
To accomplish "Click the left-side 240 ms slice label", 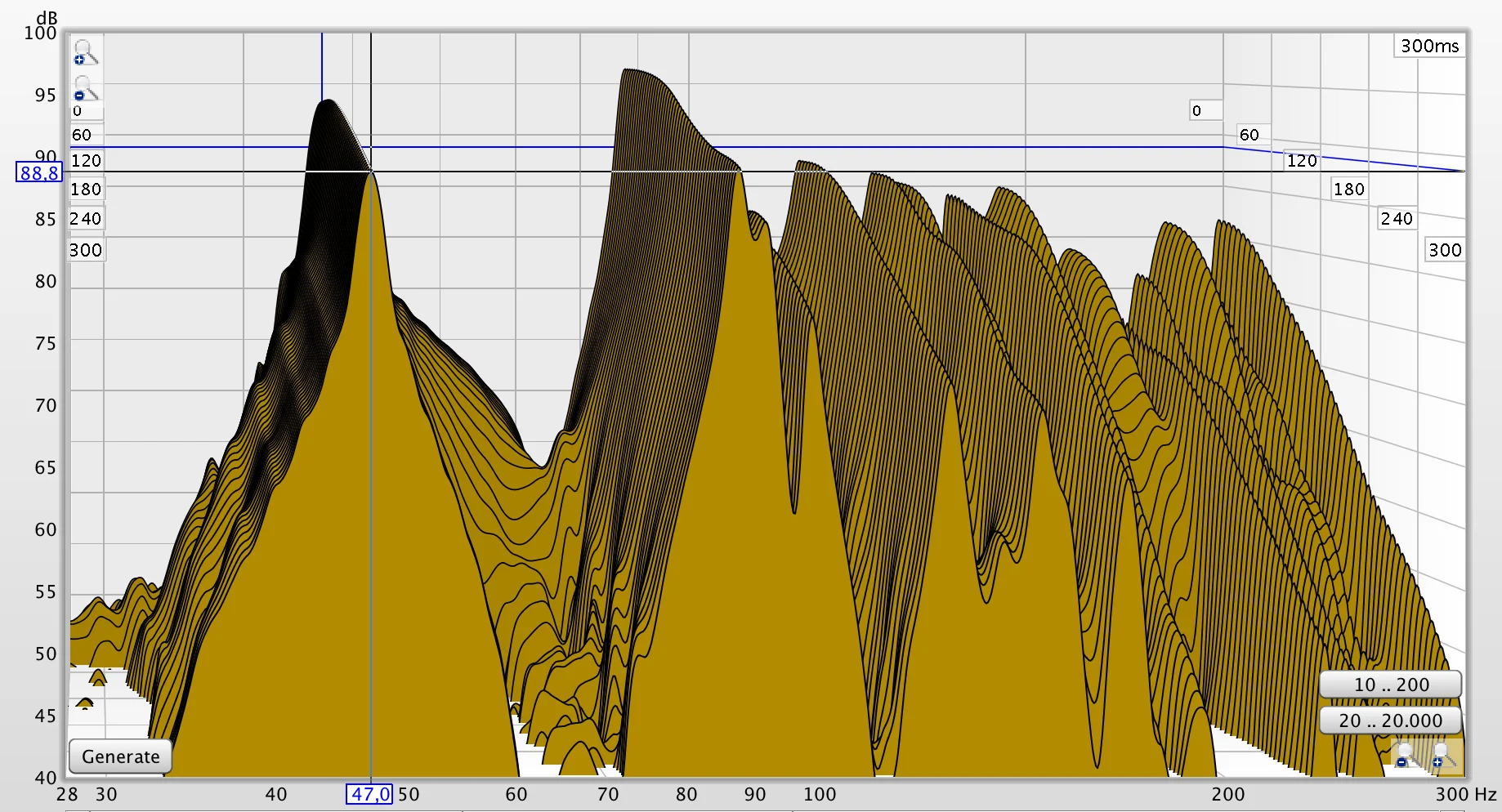I will pyautogui.click(x=85, y=218).
